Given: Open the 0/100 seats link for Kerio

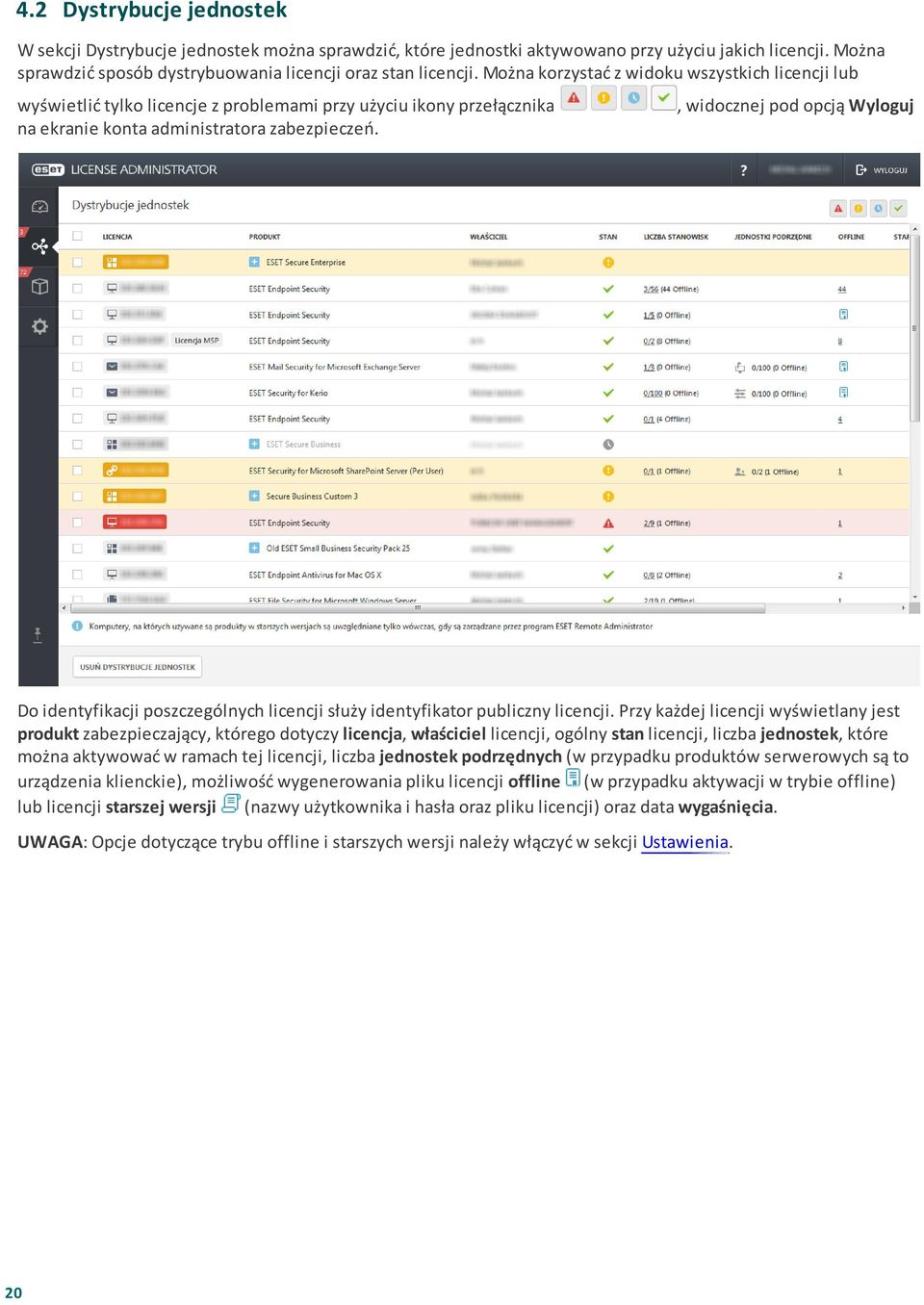Looking at the screenshot, I should click(653, 393).
